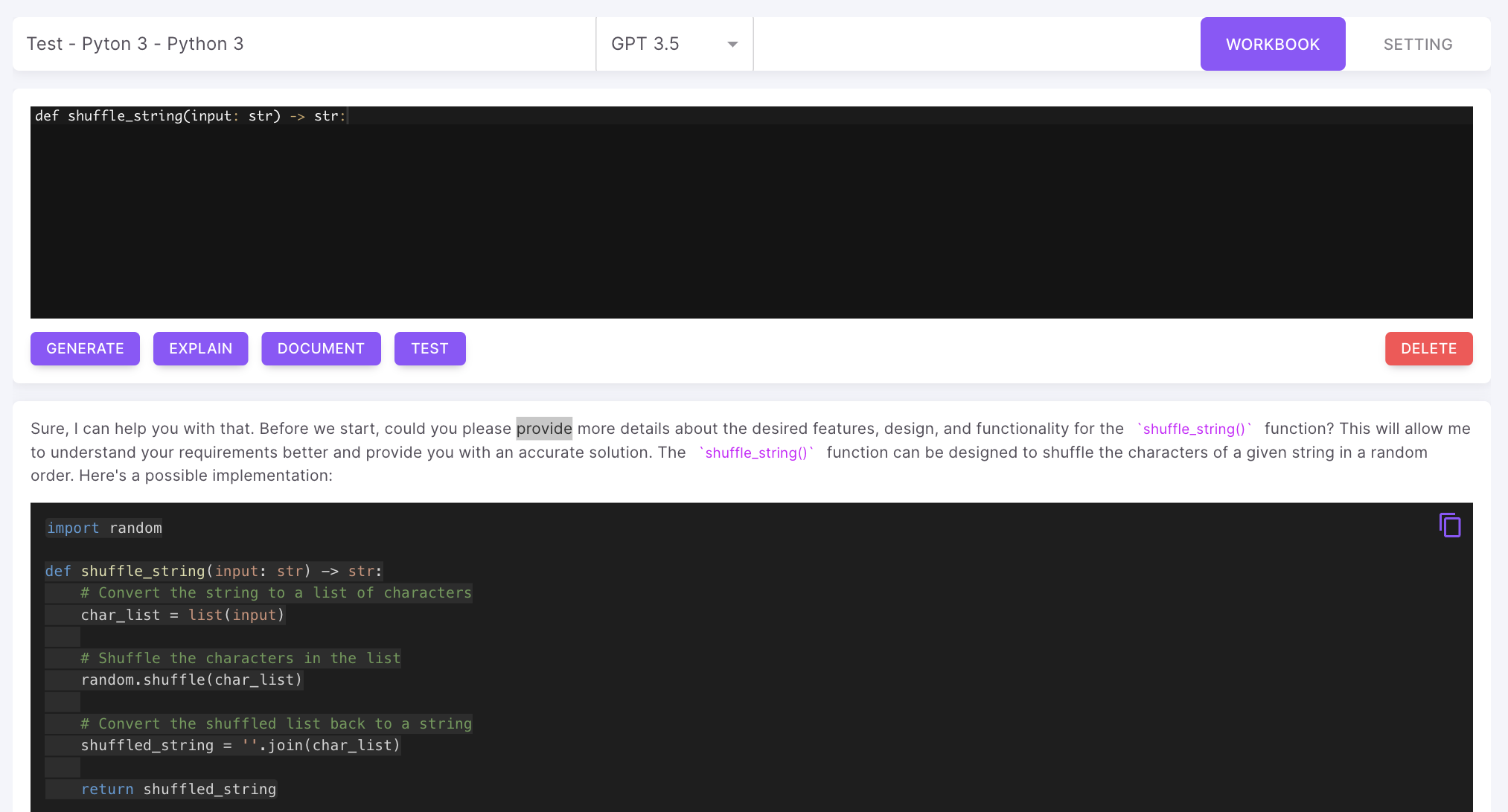Image resolution: width=1508 pixels, height=812 pixels.
Task: Click the line "shuffled_string = ''.join(char_list)"
Action: (240, 745)
